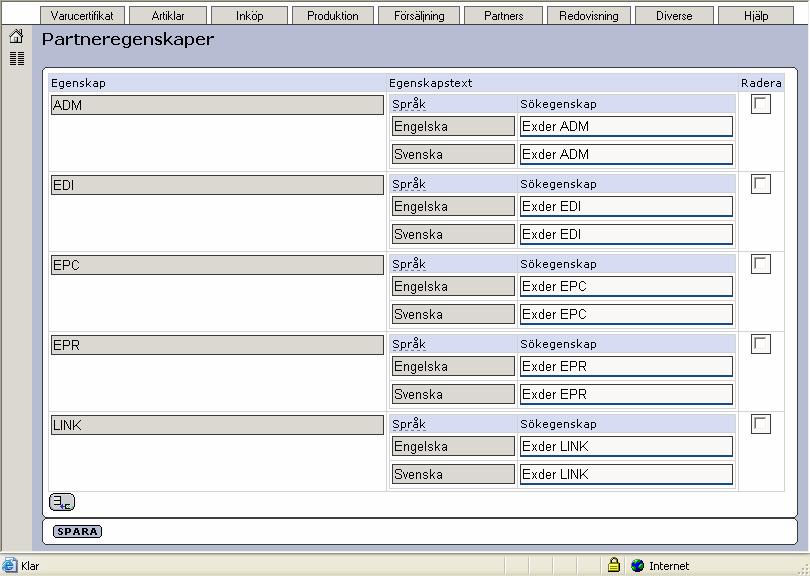Edit the Svenska search text for ADM

click(x=626, y=154)
